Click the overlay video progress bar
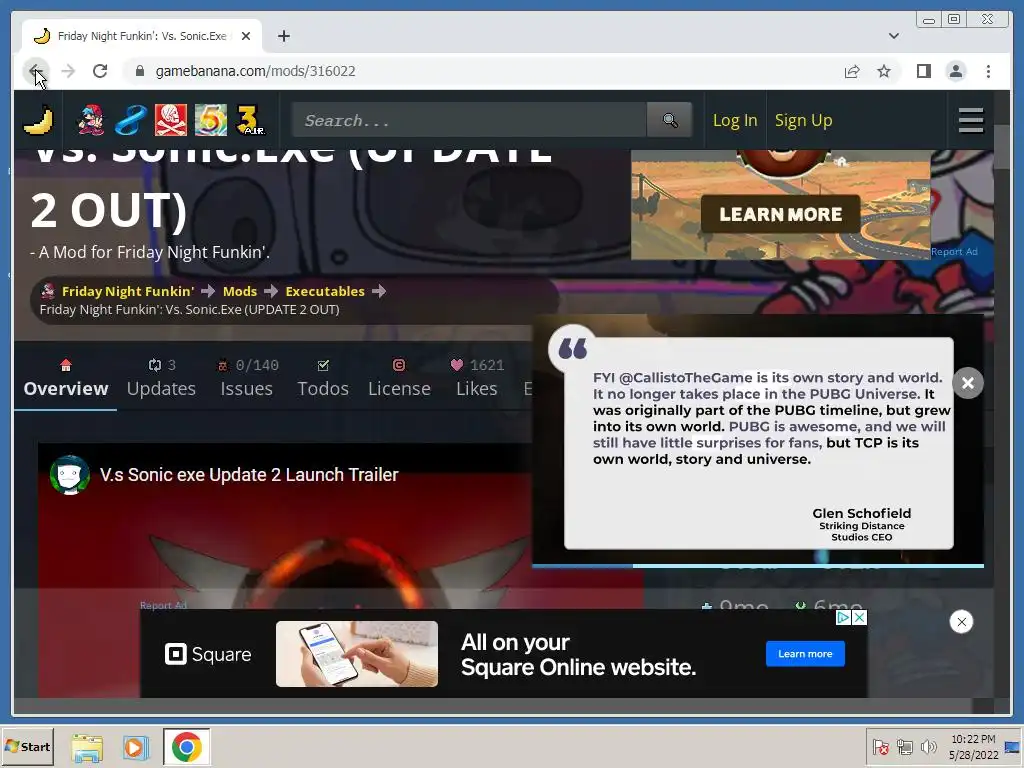The width and height of the screenshot is (1024, 768). click(758, 566)
